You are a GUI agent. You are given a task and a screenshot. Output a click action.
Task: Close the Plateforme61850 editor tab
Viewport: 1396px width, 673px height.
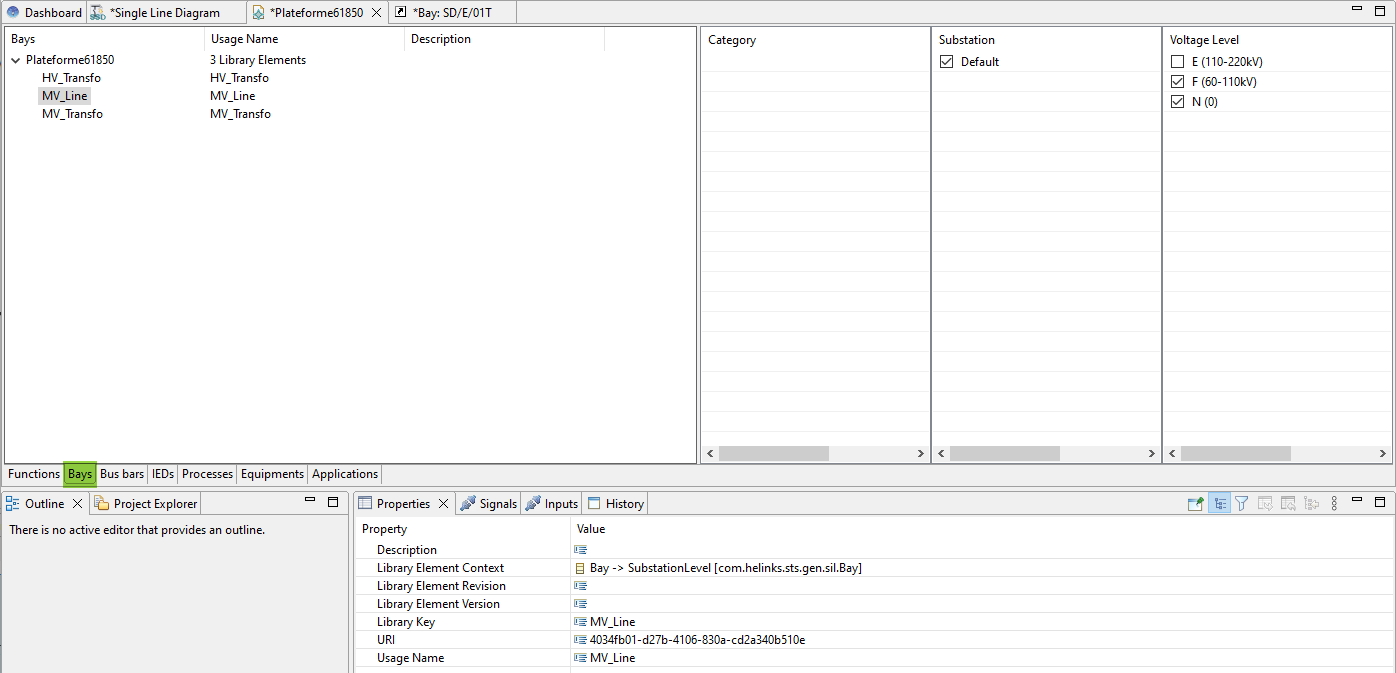pyautogui.click(x=376, y=13)
